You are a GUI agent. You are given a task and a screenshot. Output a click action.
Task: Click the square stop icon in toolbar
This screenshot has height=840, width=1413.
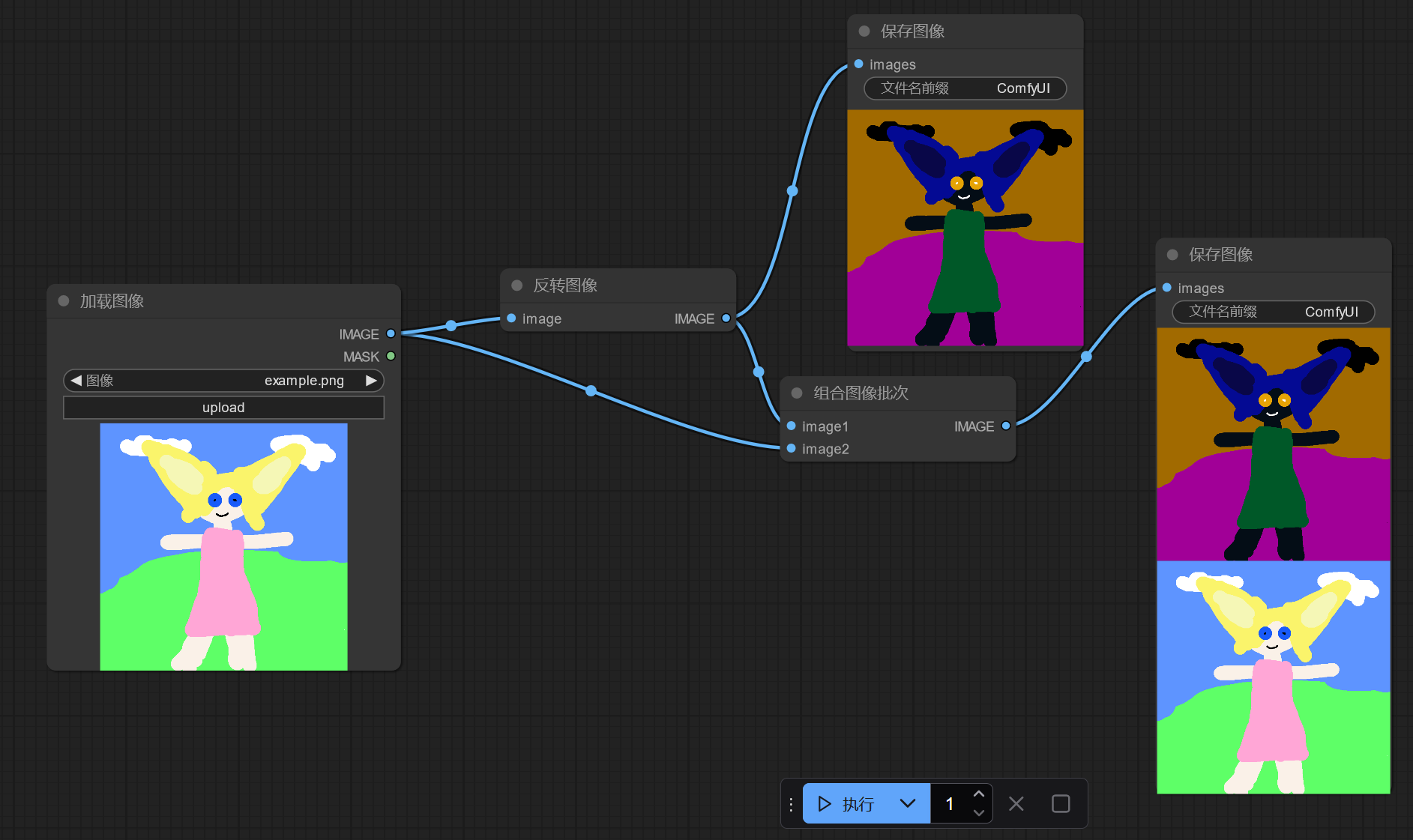[x=1061, y=804]
